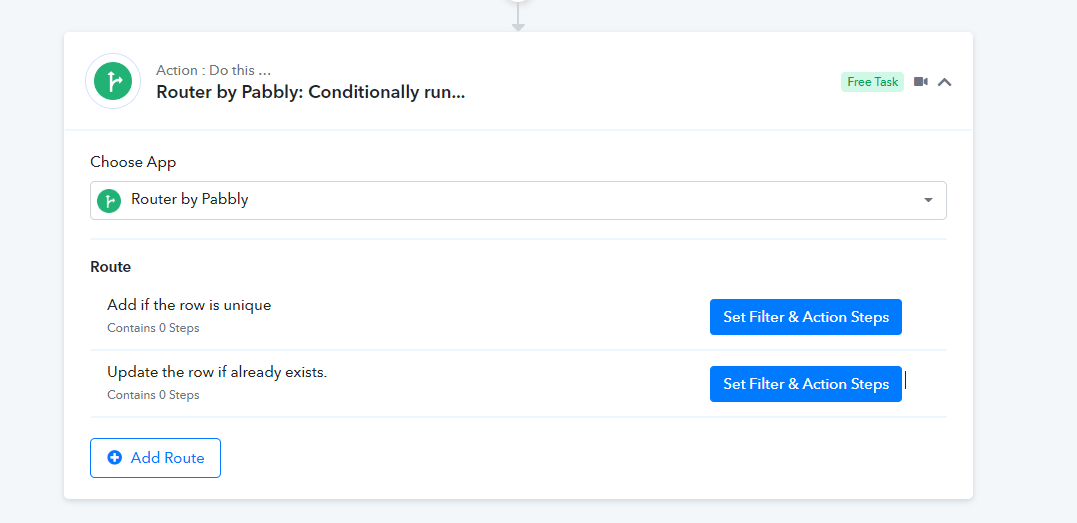
Task: Collapse the Router action step with chevron
Action: click(944, 82)
